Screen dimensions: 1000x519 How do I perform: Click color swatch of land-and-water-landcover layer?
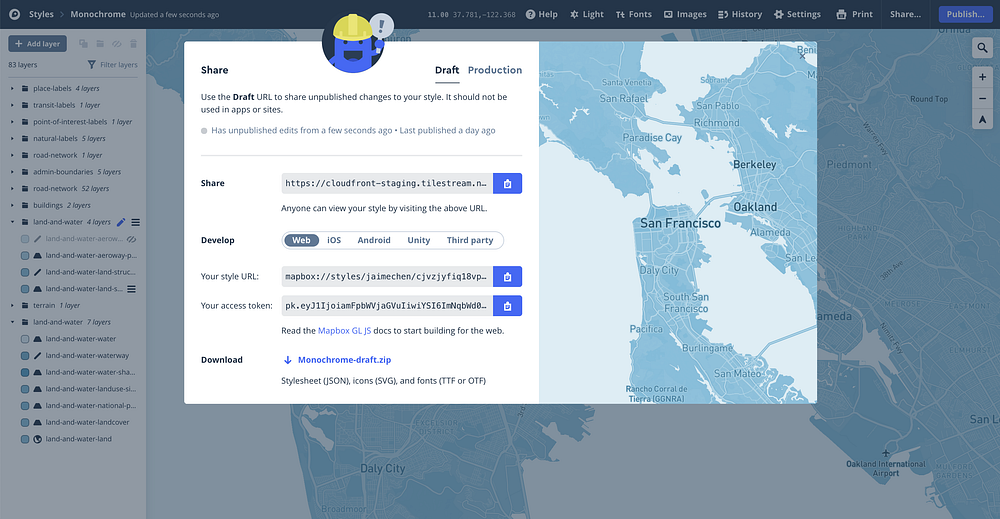click(x=25, y=423)
